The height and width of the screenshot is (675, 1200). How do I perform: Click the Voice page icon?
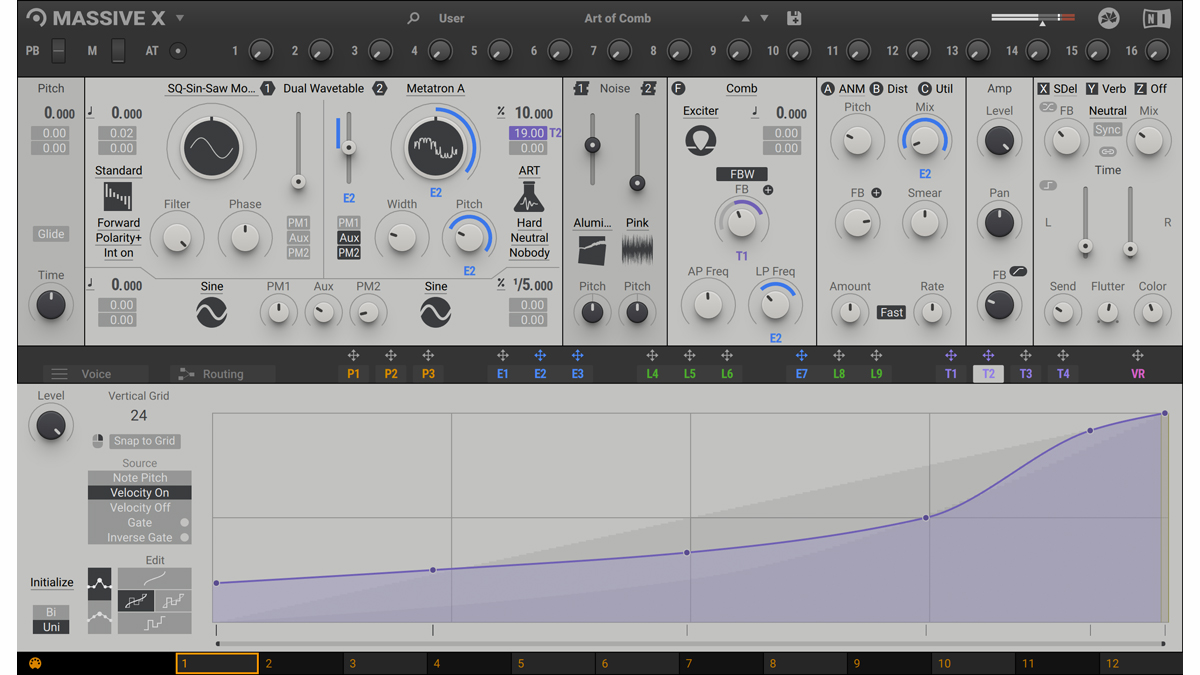coord(59,374)
